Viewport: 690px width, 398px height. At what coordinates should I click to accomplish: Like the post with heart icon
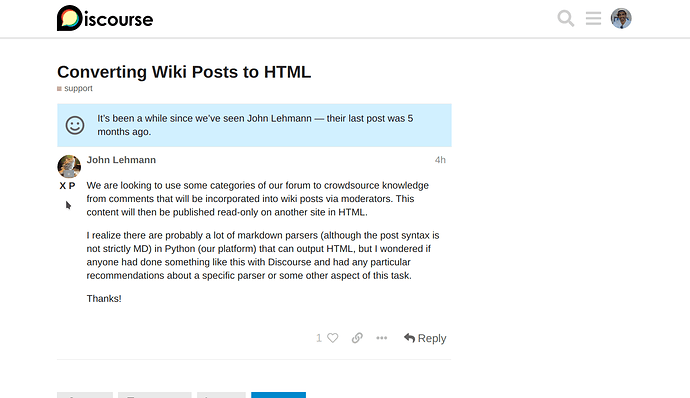(333, 338)
